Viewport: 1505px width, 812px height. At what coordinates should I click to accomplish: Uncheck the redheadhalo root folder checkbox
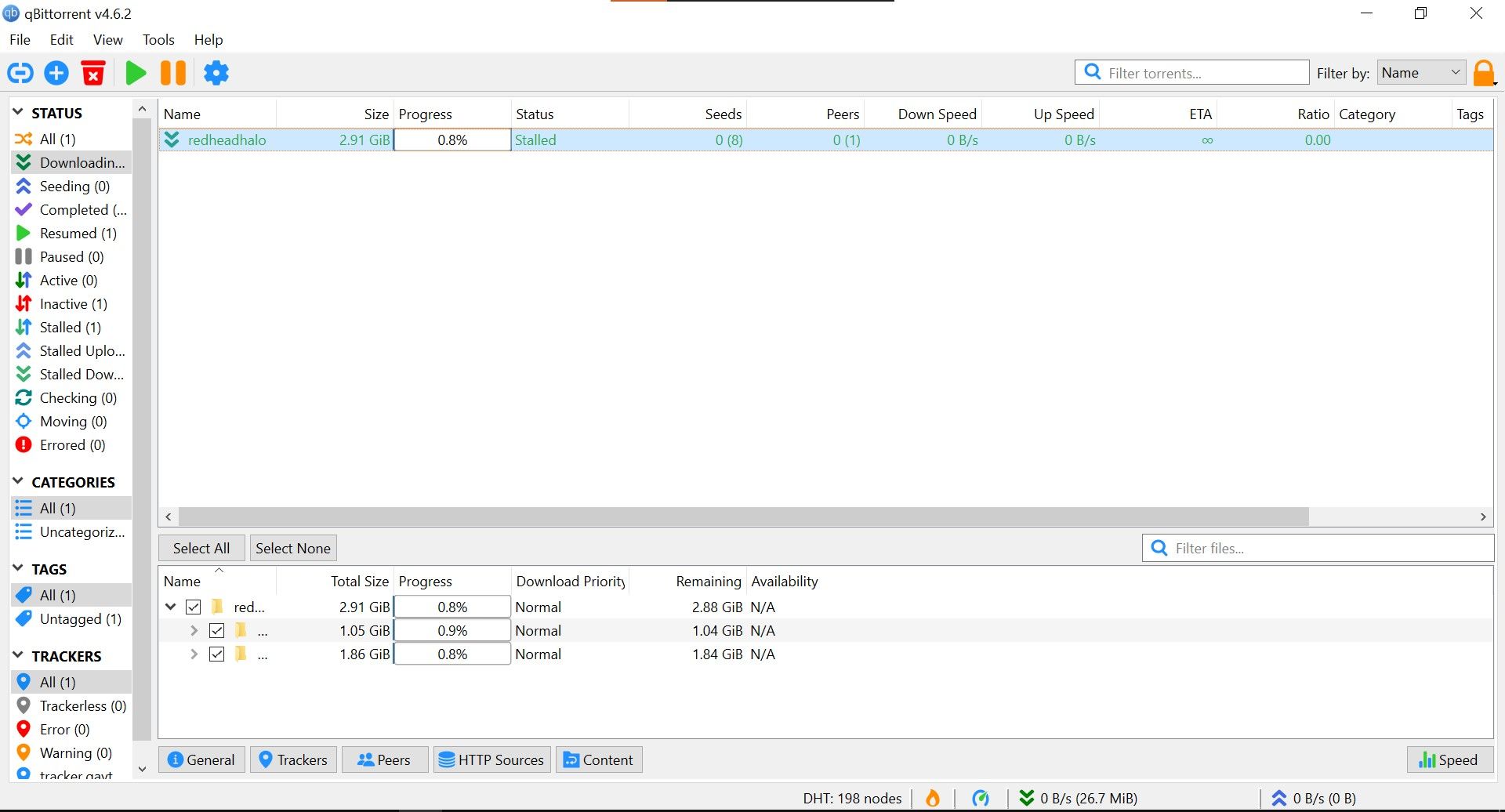pyautogui.click(x=193, y=606)
